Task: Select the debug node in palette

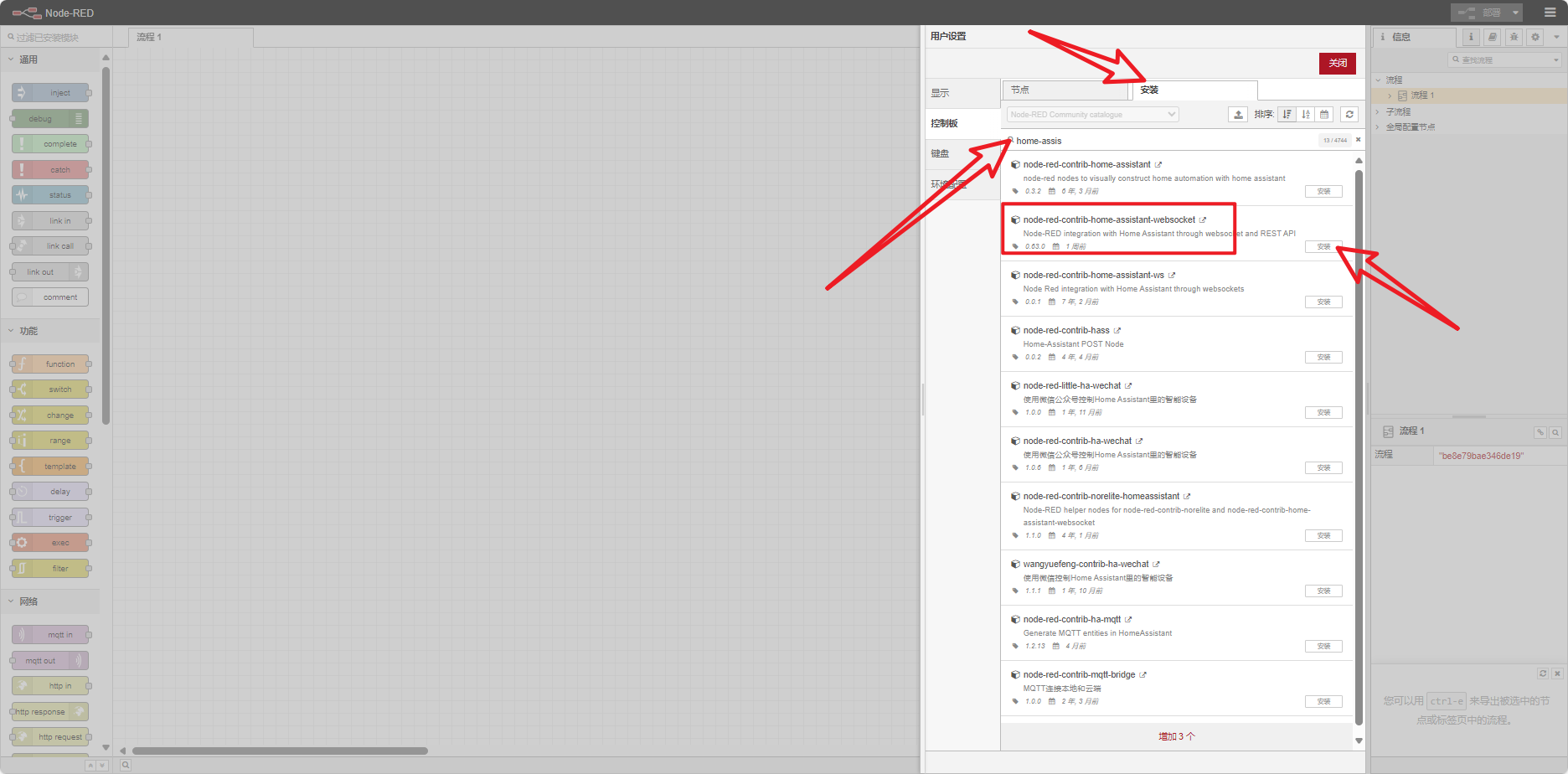Action: [49, 119]
